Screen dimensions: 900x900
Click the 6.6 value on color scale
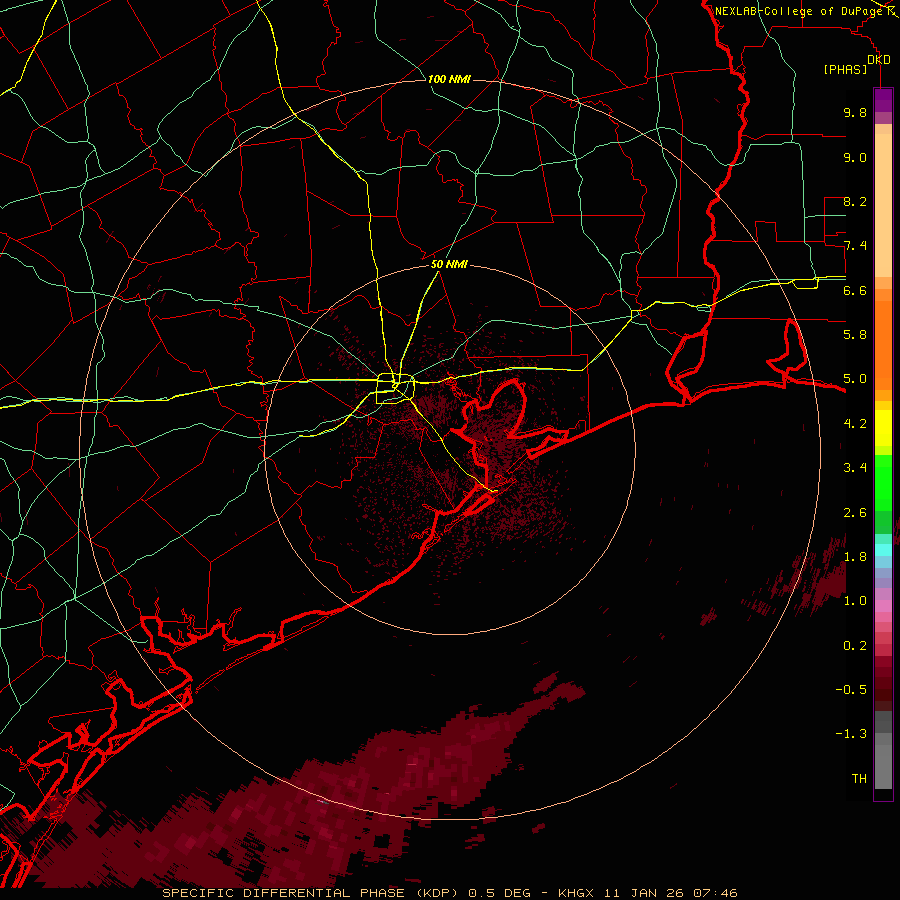[855, 290]
